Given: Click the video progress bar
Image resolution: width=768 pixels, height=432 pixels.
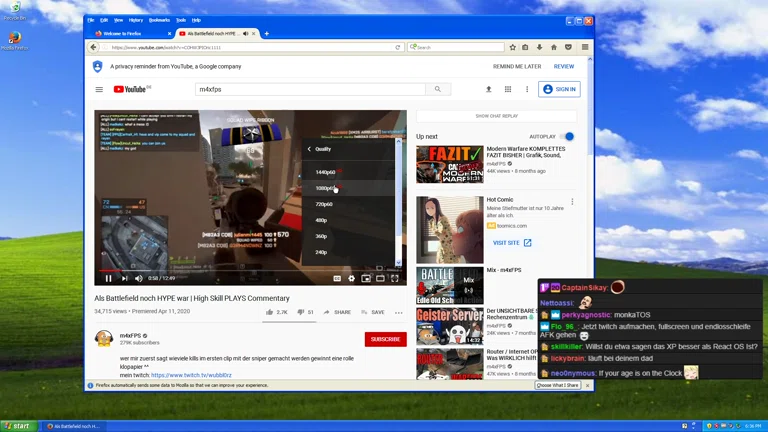Looking at the screenshot, I should click(x=250, y=270).
